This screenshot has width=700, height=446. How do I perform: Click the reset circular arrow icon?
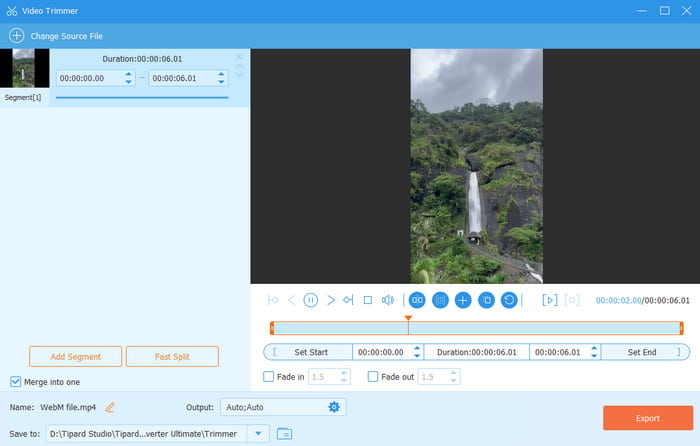(509, 300)
